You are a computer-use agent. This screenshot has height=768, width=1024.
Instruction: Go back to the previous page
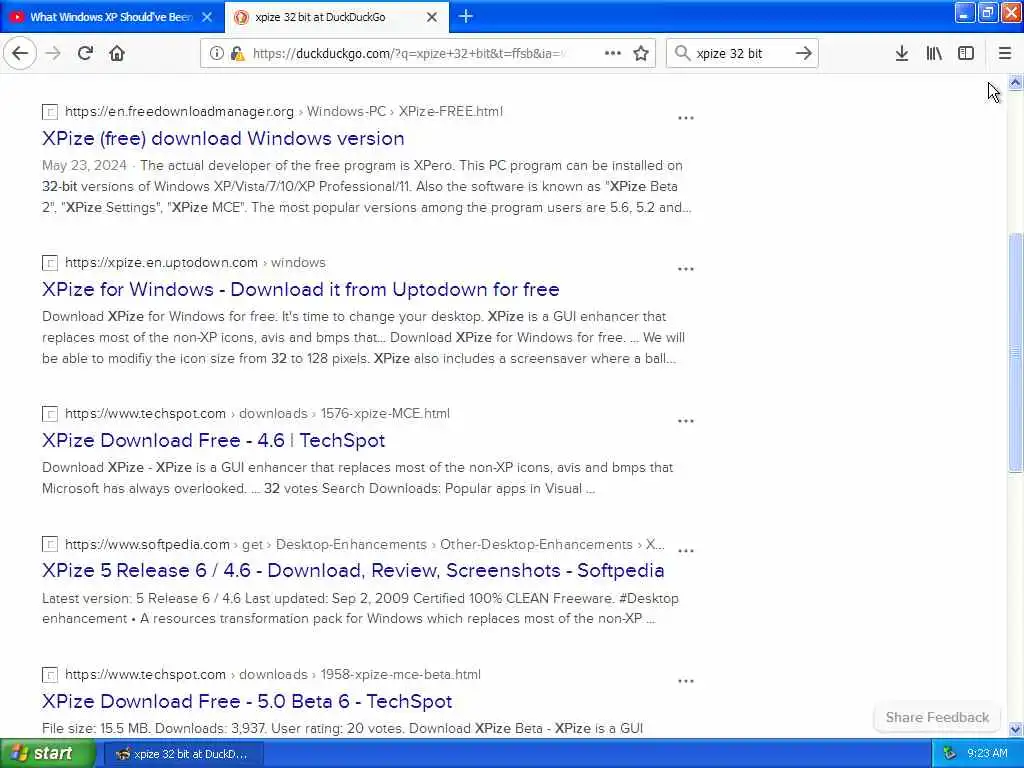point(20,53)
